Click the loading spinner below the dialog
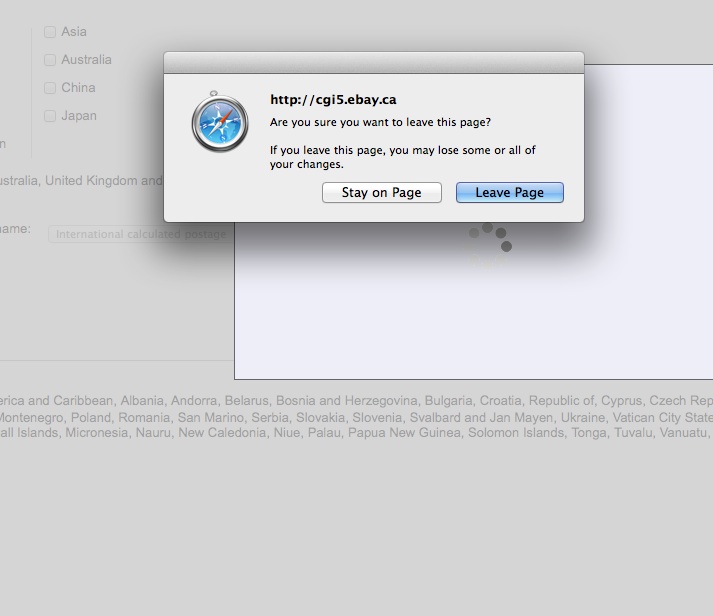Viewport: 713px width, 616px height. (x=490, y=245)
